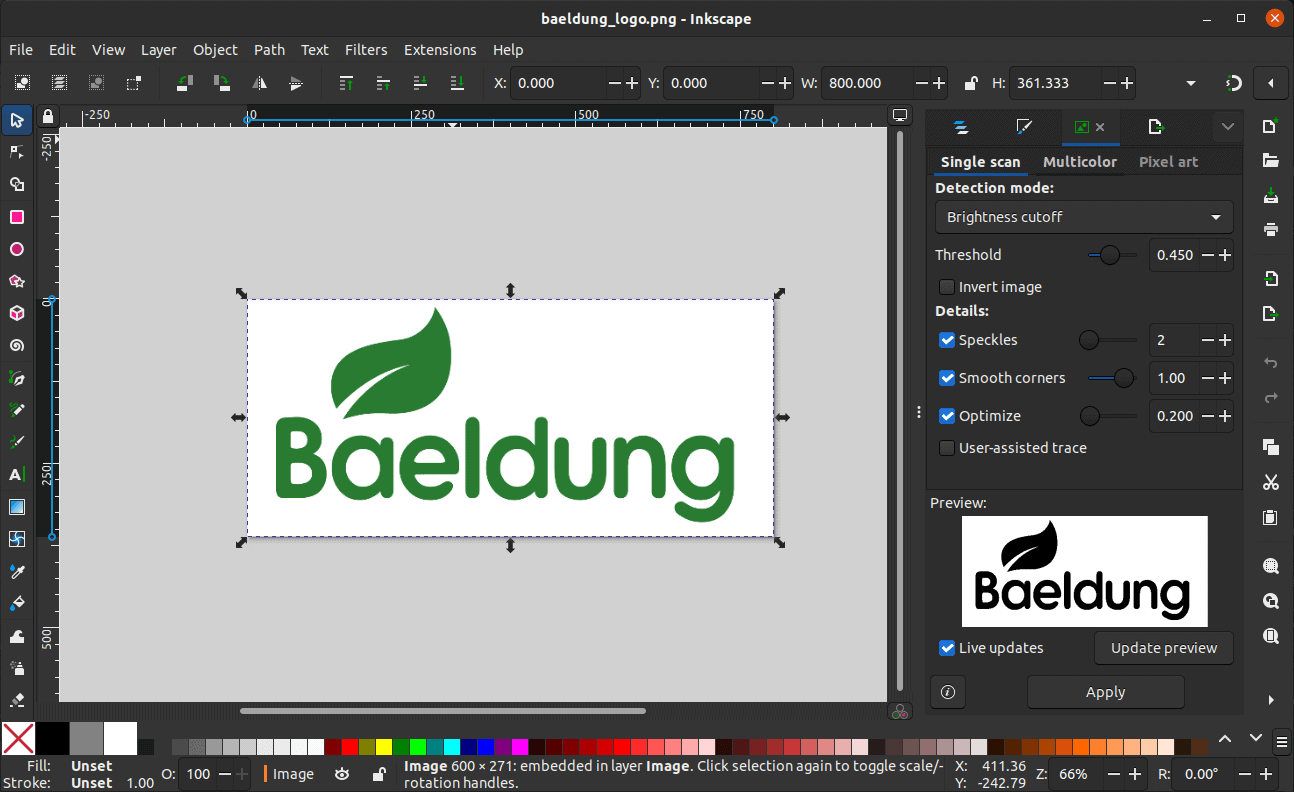Select the Spiral tool
1294x792 pixels.
(x=16, y=345)
